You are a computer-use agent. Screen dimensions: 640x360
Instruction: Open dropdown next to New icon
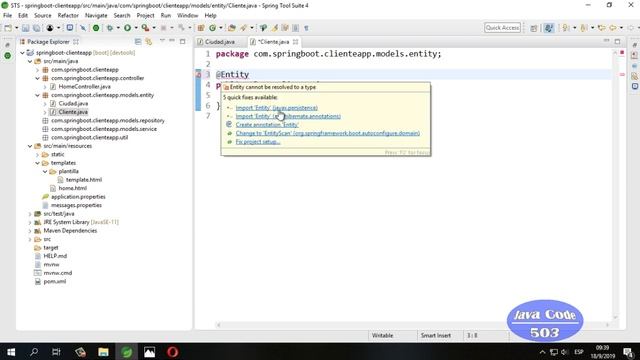pos(16,28)
